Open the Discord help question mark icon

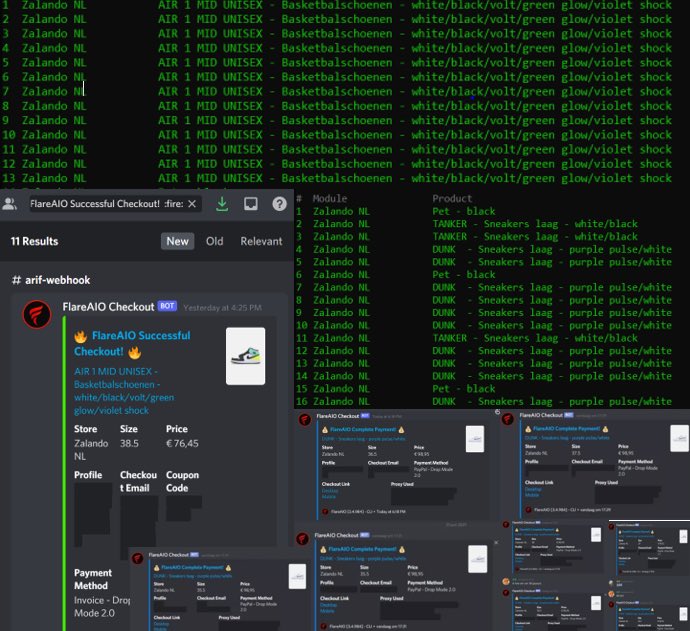pos(279,204)
